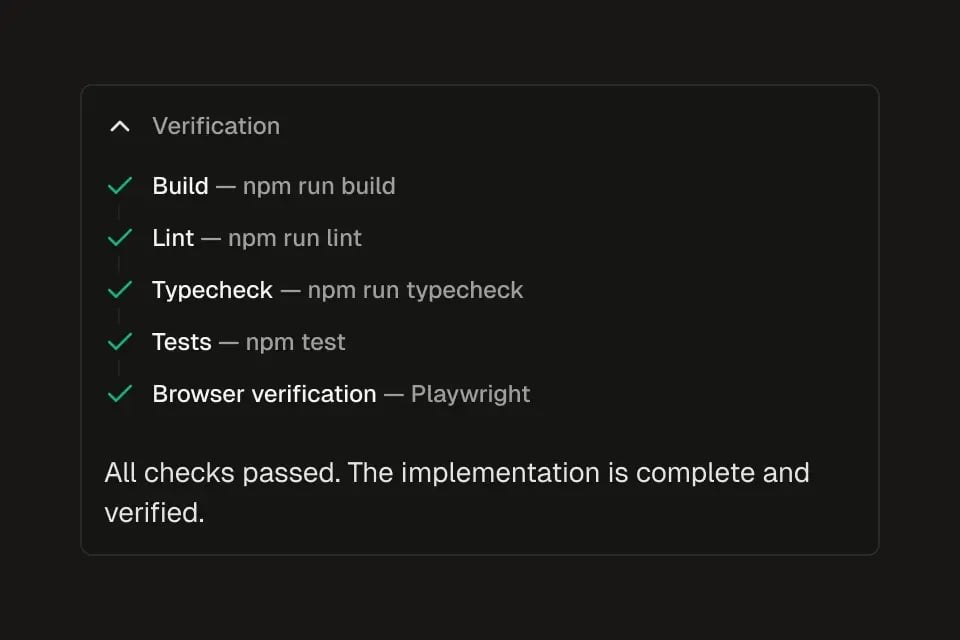The height and width of the screenshot is (640, 960).
Task: Select the Verification header label
Action: pos(215,126)
